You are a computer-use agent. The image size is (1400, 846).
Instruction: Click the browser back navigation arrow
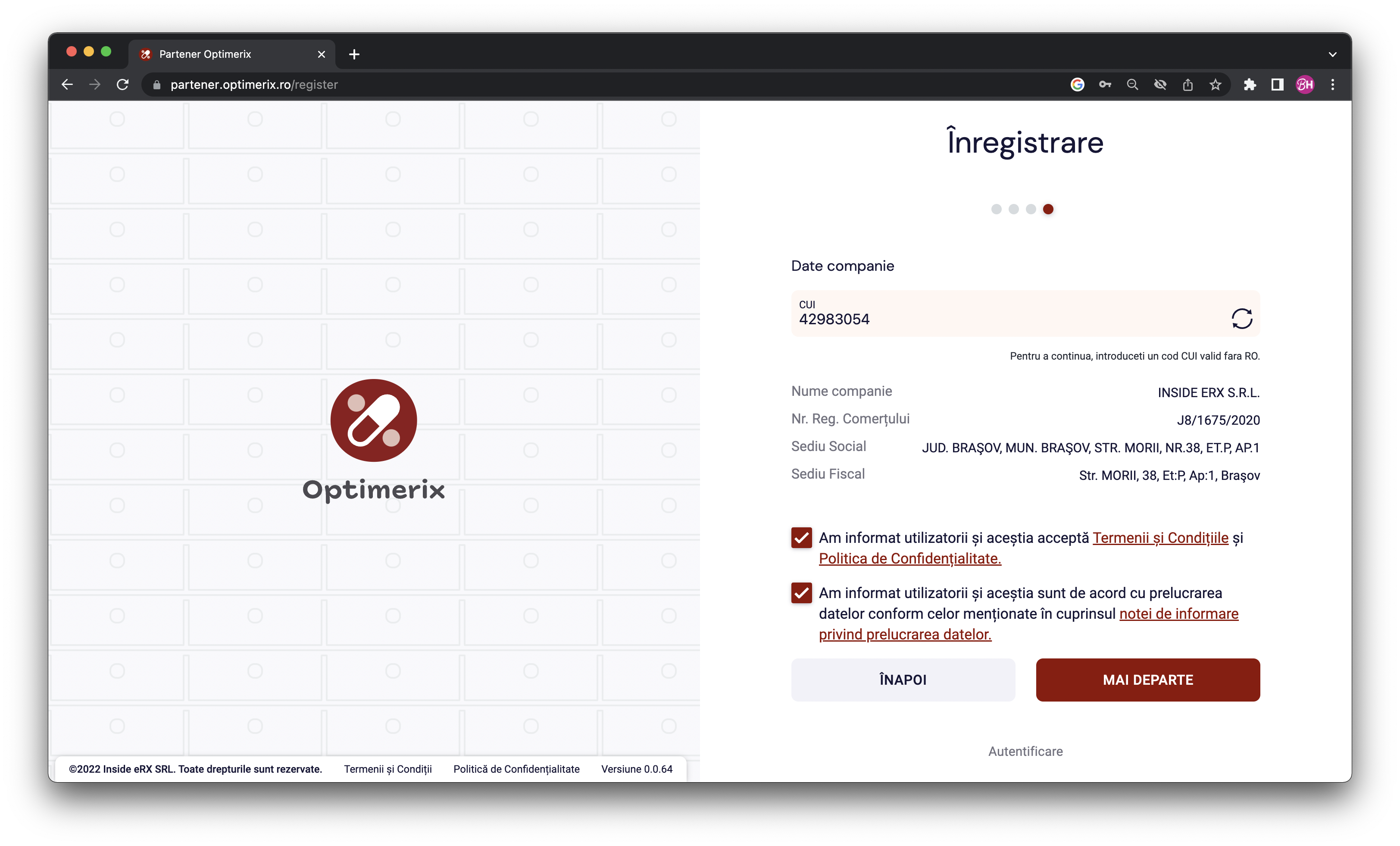pos(67,84)
